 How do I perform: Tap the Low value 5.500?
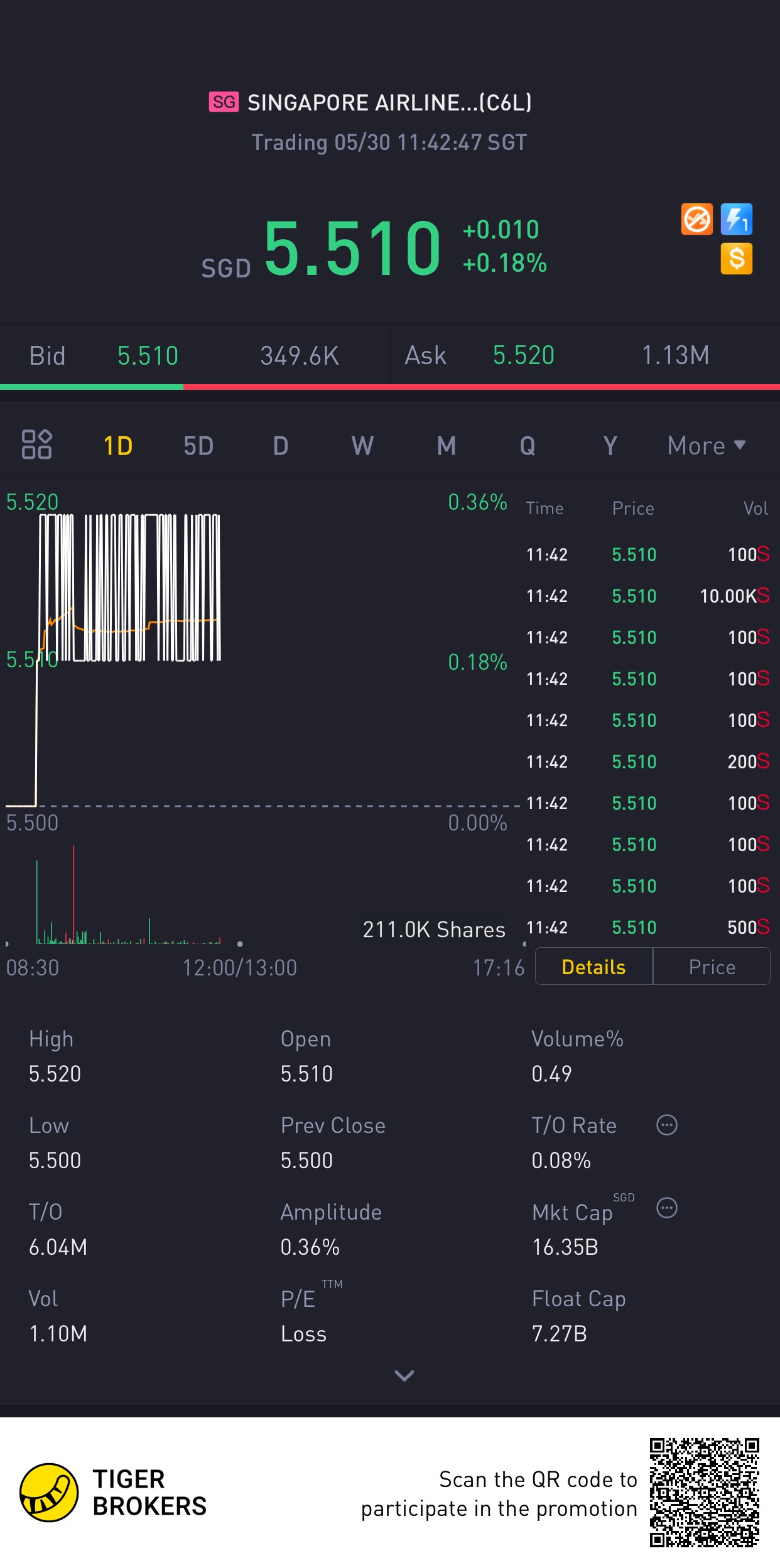tap(55, 1161)
